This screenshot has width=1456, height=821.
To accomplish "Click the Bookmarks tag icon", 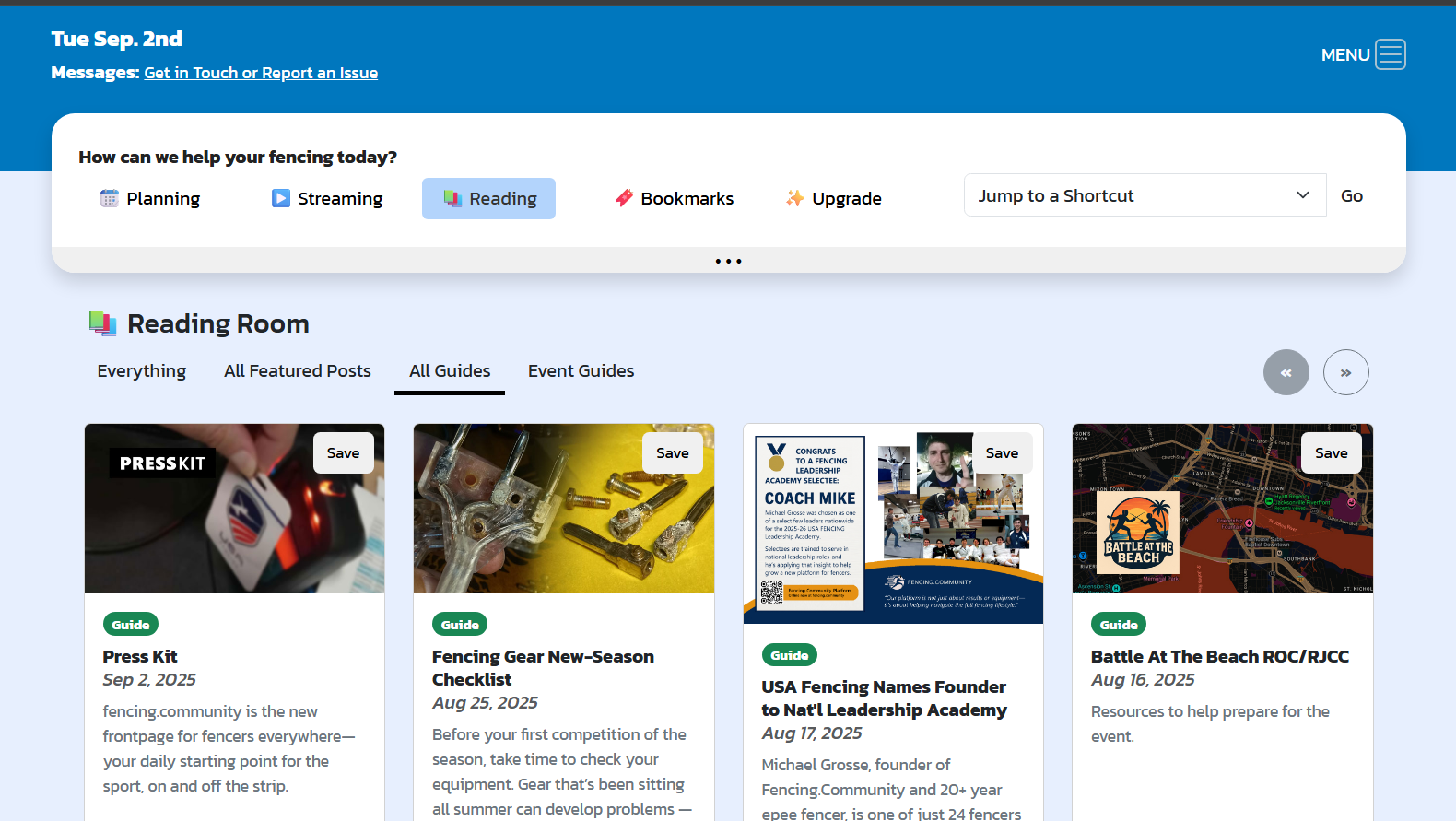I will tap(624, 198).
